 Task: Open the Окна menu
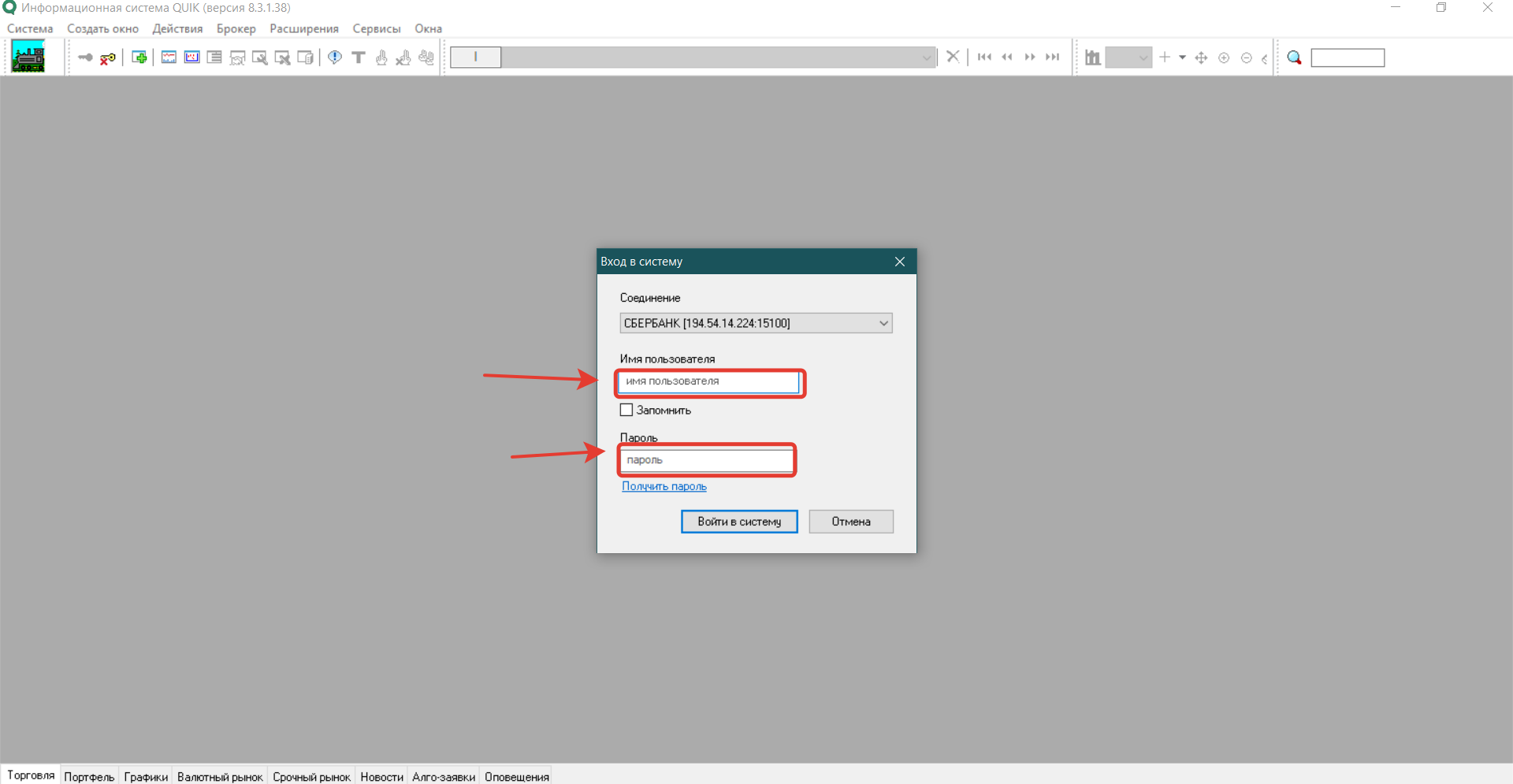[429, 28]
